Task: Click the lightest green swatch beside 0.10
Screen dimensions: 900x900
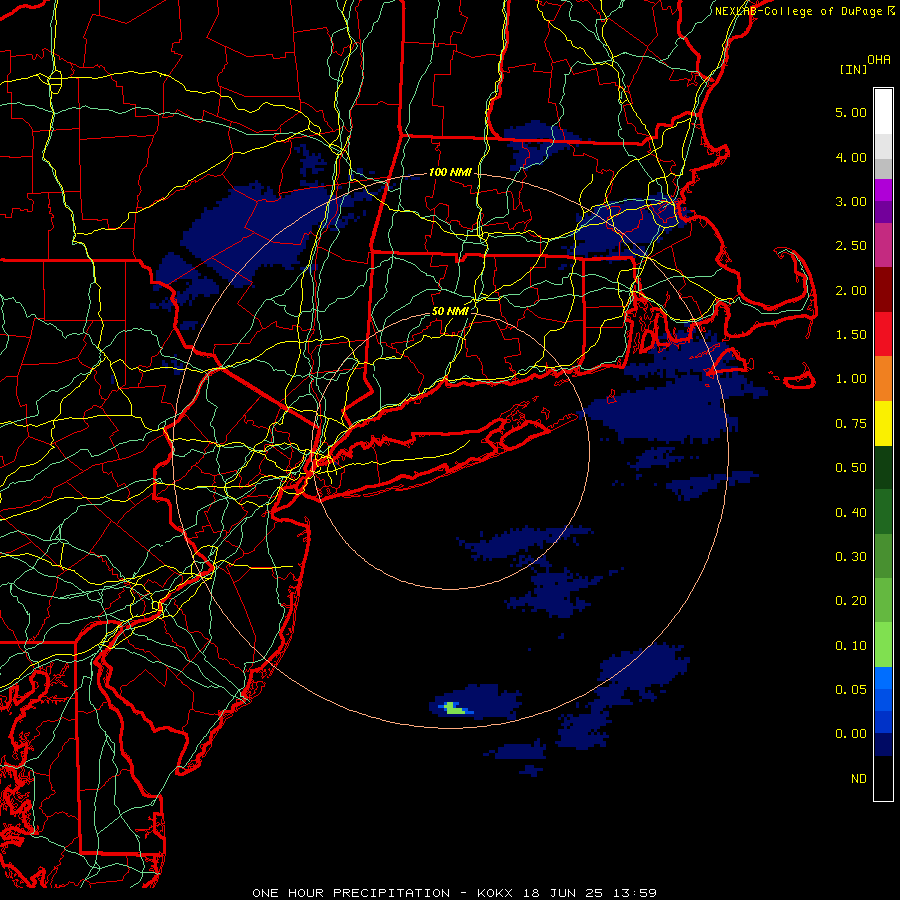Action: (883, 645)
